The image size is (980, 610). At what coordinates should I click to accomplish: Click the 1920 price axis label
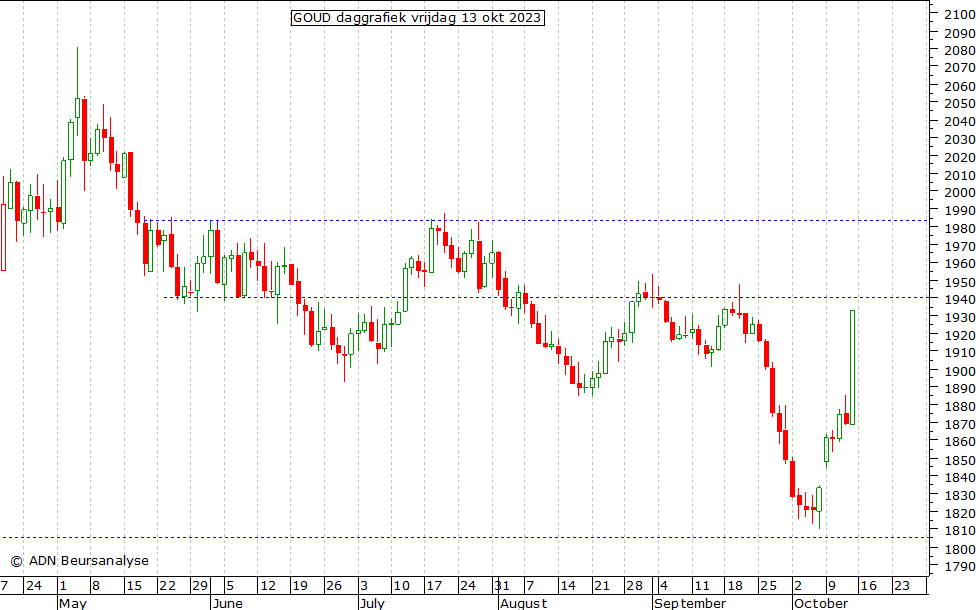point(959,336)
